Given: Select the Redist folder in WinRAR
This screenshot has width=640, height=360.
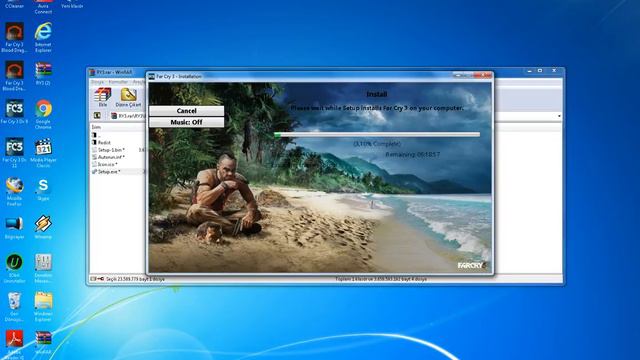Looking at the screenshot, I should (x=117, y=142).
